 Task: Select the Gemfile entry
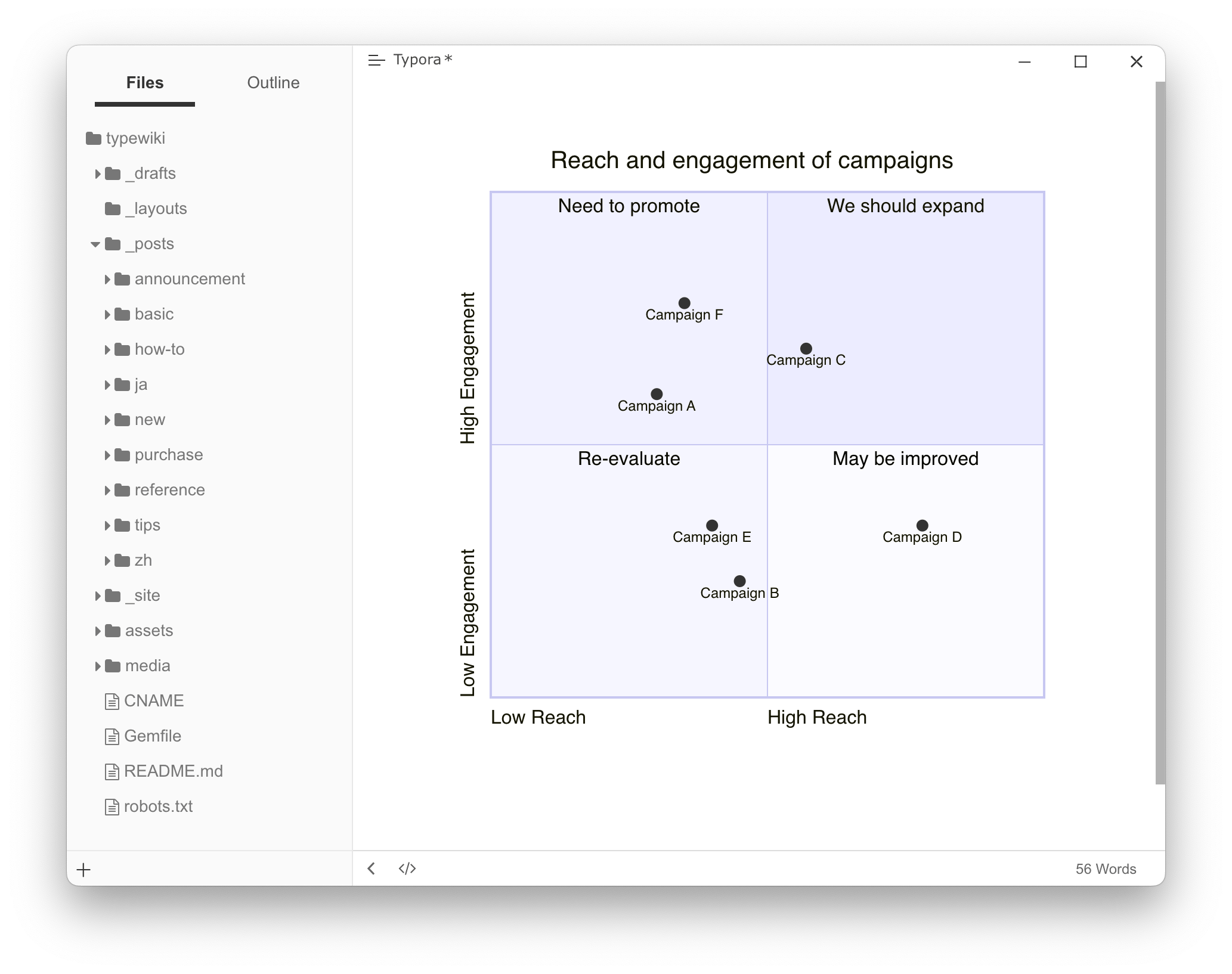152,736
